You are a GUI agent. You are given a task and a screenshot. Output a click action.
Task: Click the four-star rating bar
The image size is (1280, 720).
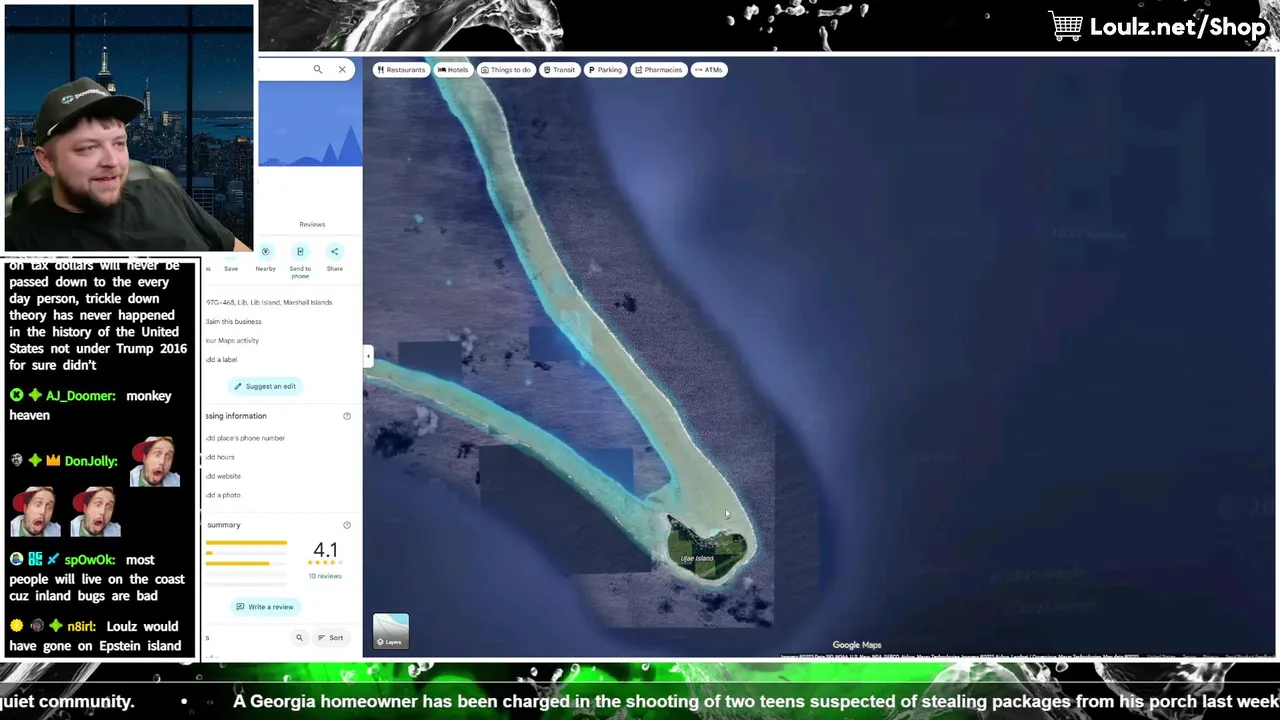click(246, 553)
